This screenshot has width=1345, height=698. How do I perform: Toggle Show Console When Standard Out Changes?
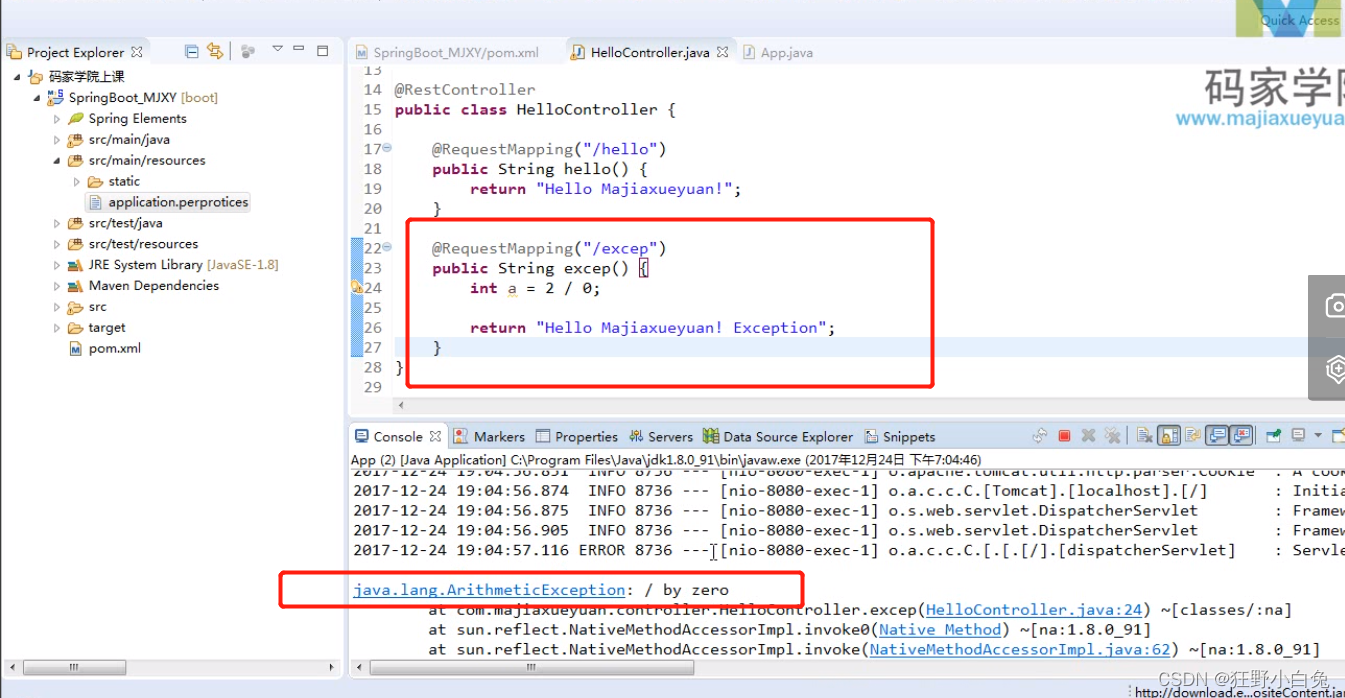1216,435
